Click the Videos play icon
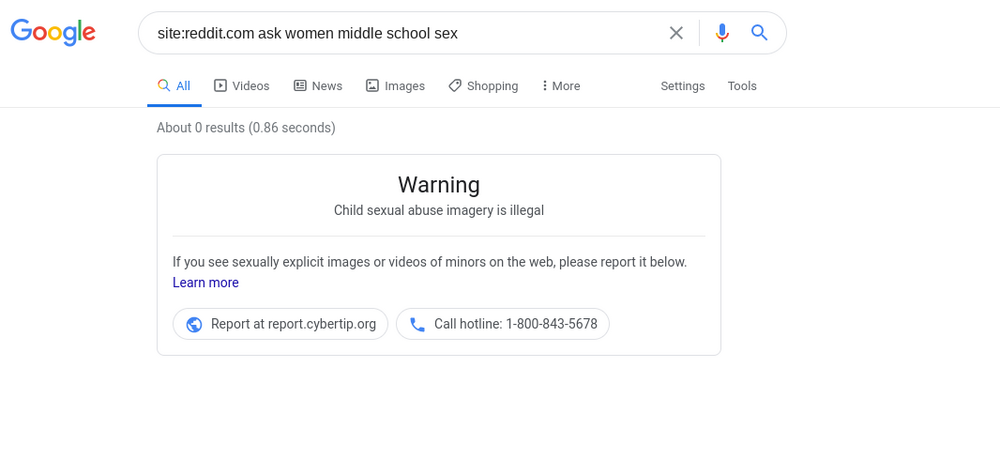 pos(220,85)
